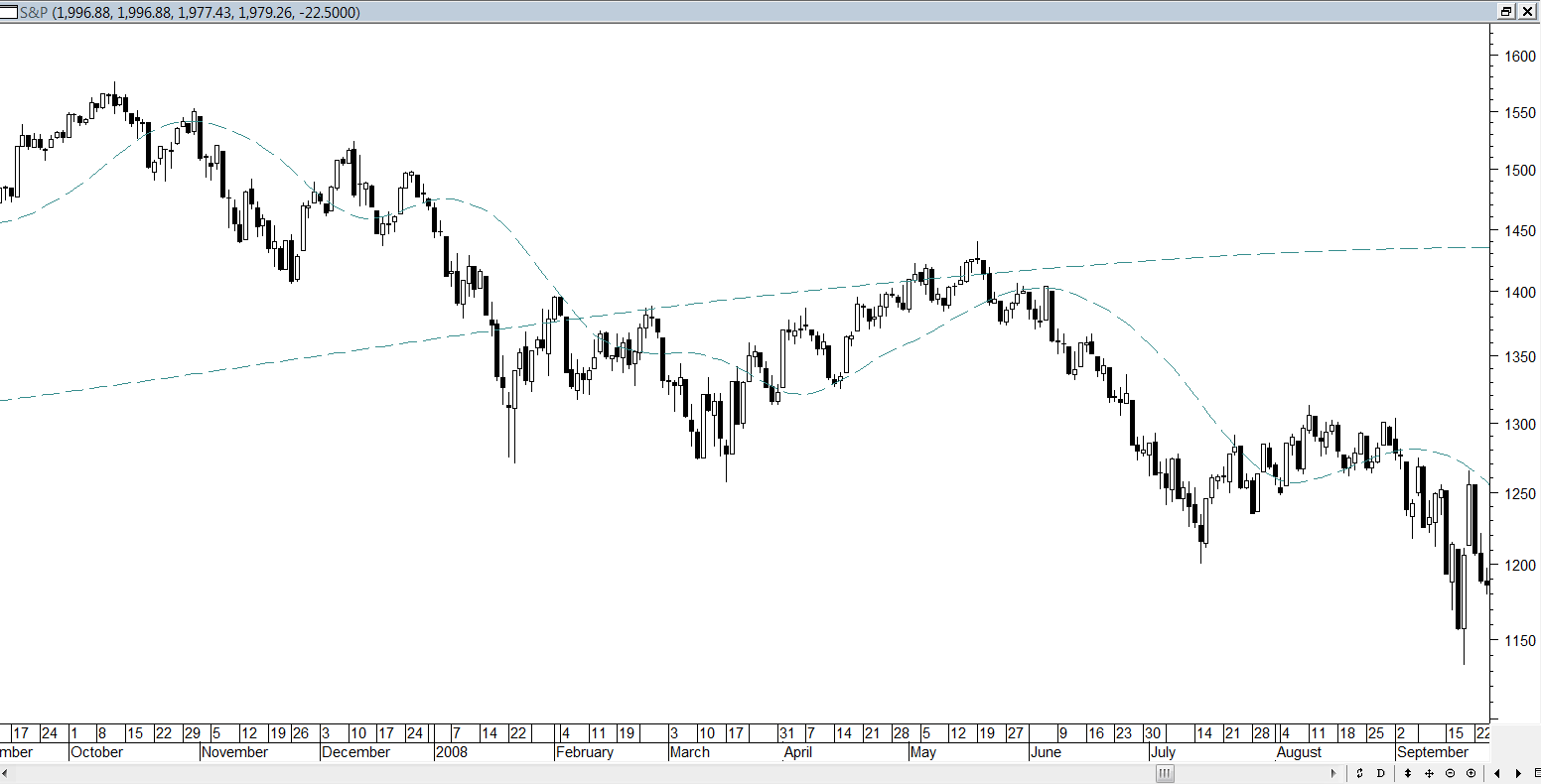Click the zoom out minus icon
The height and width of the screenshot is (784, 1541).
coord(1450,773)
